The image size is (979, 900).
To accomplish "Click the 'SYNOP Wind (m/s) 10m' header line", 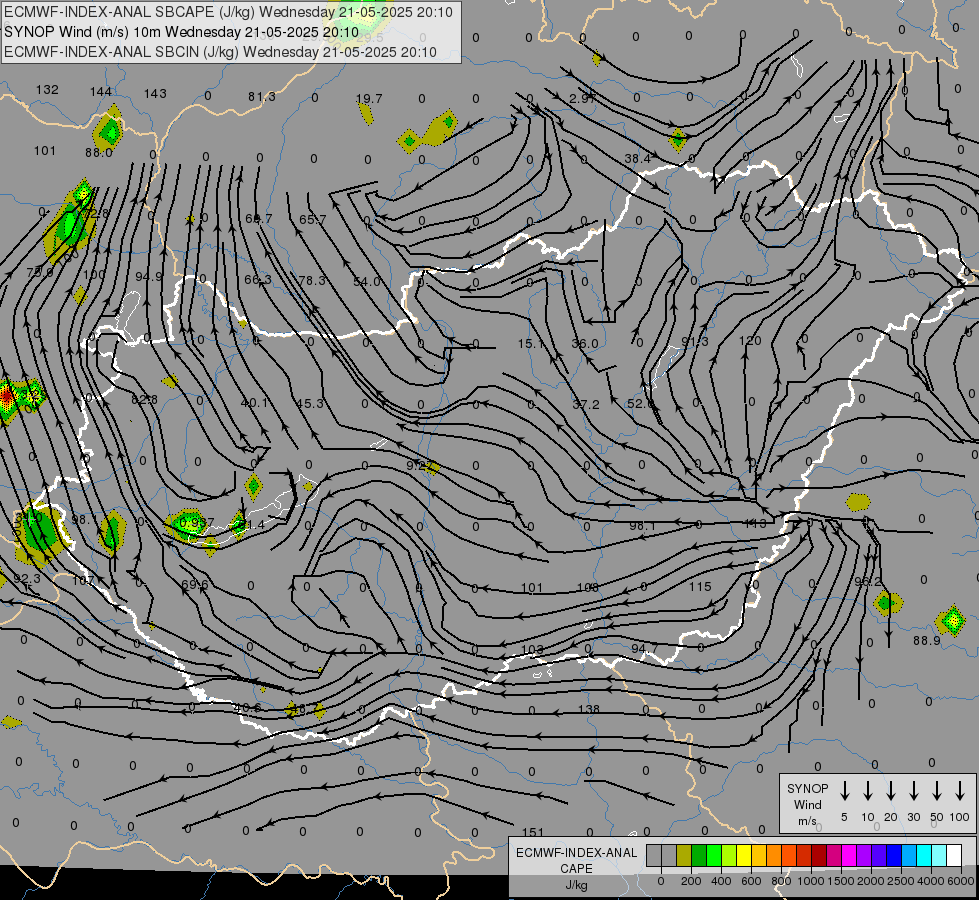I will 181,32.
